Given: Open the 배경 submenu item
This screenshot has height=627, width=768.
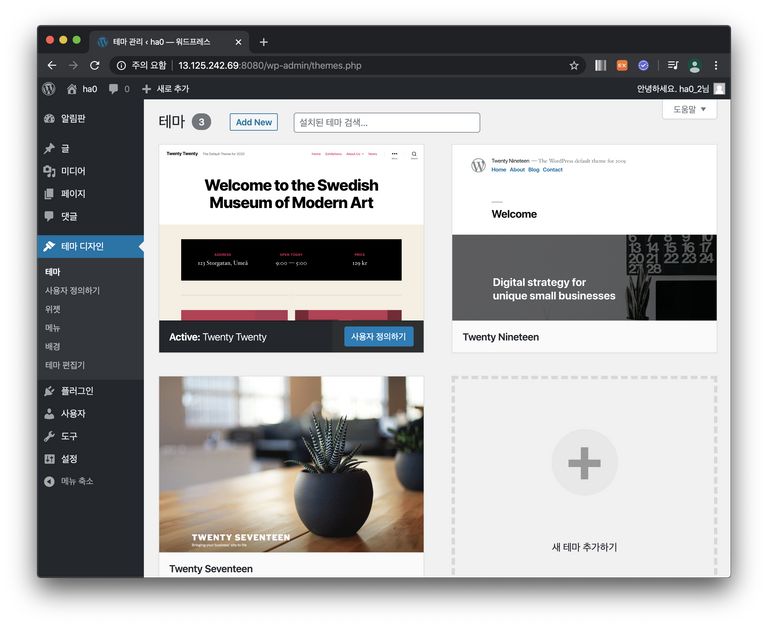Looking at the screenshot, I should tap(52, 346).
